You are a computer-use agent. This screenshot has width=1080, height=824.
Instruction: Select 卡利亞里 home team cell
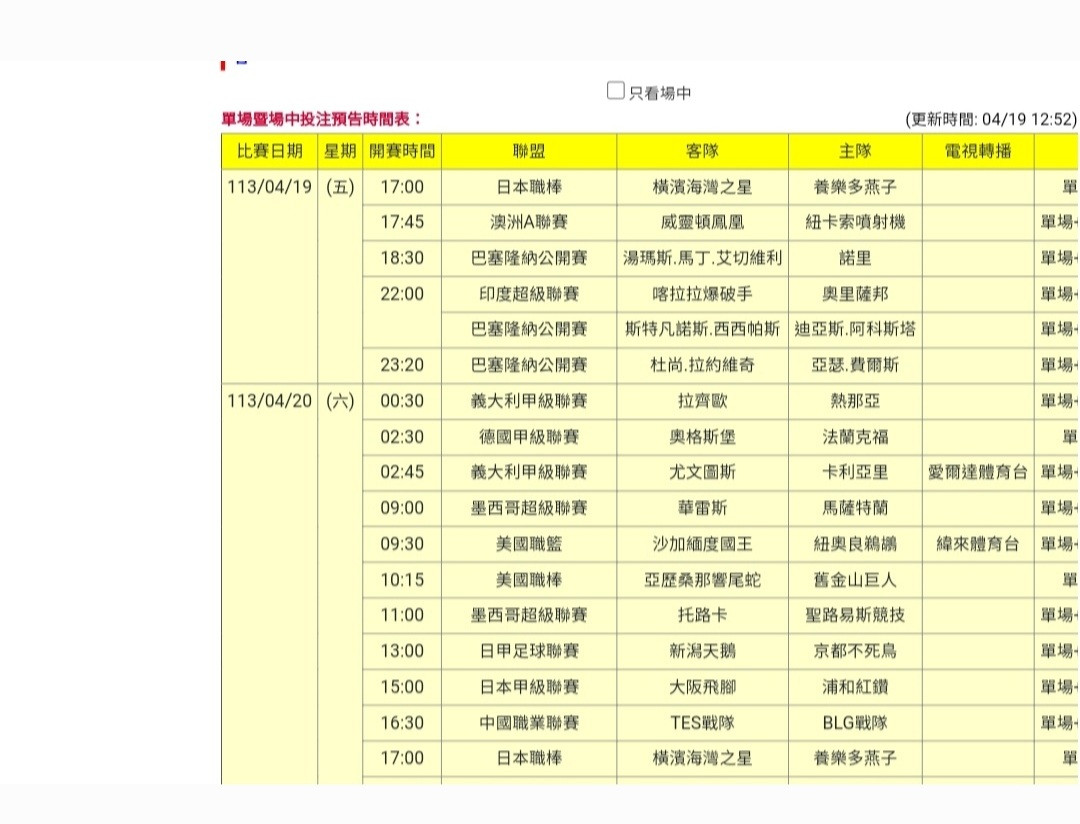(855, 472)
